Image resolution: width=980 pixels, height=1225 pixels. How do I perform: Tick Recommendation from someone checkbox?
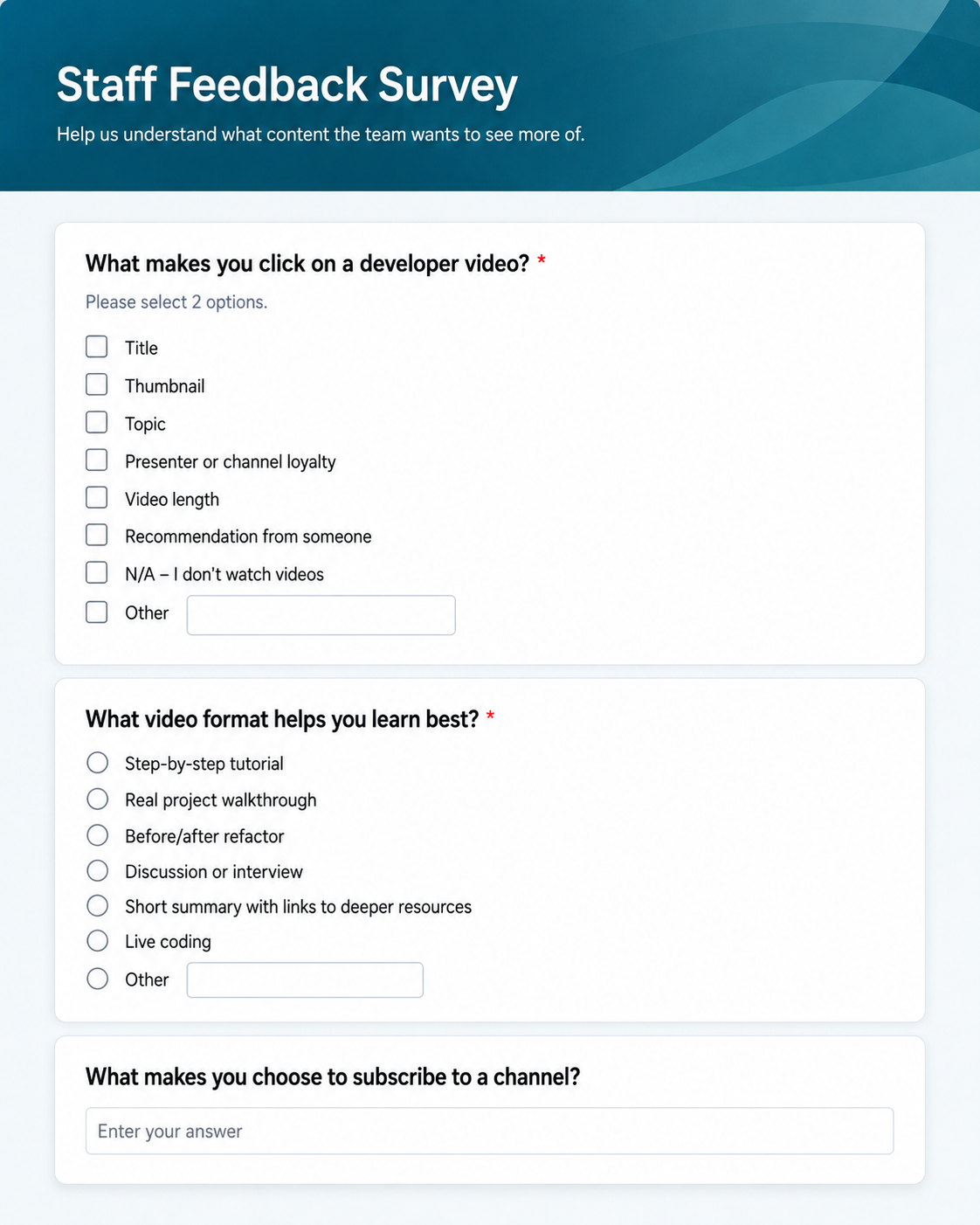(97, 535)
